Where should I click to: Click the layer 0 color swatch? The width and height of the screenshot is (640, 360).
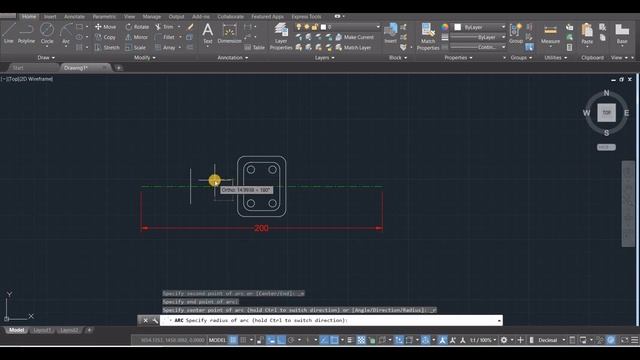(x=323, y=27)
